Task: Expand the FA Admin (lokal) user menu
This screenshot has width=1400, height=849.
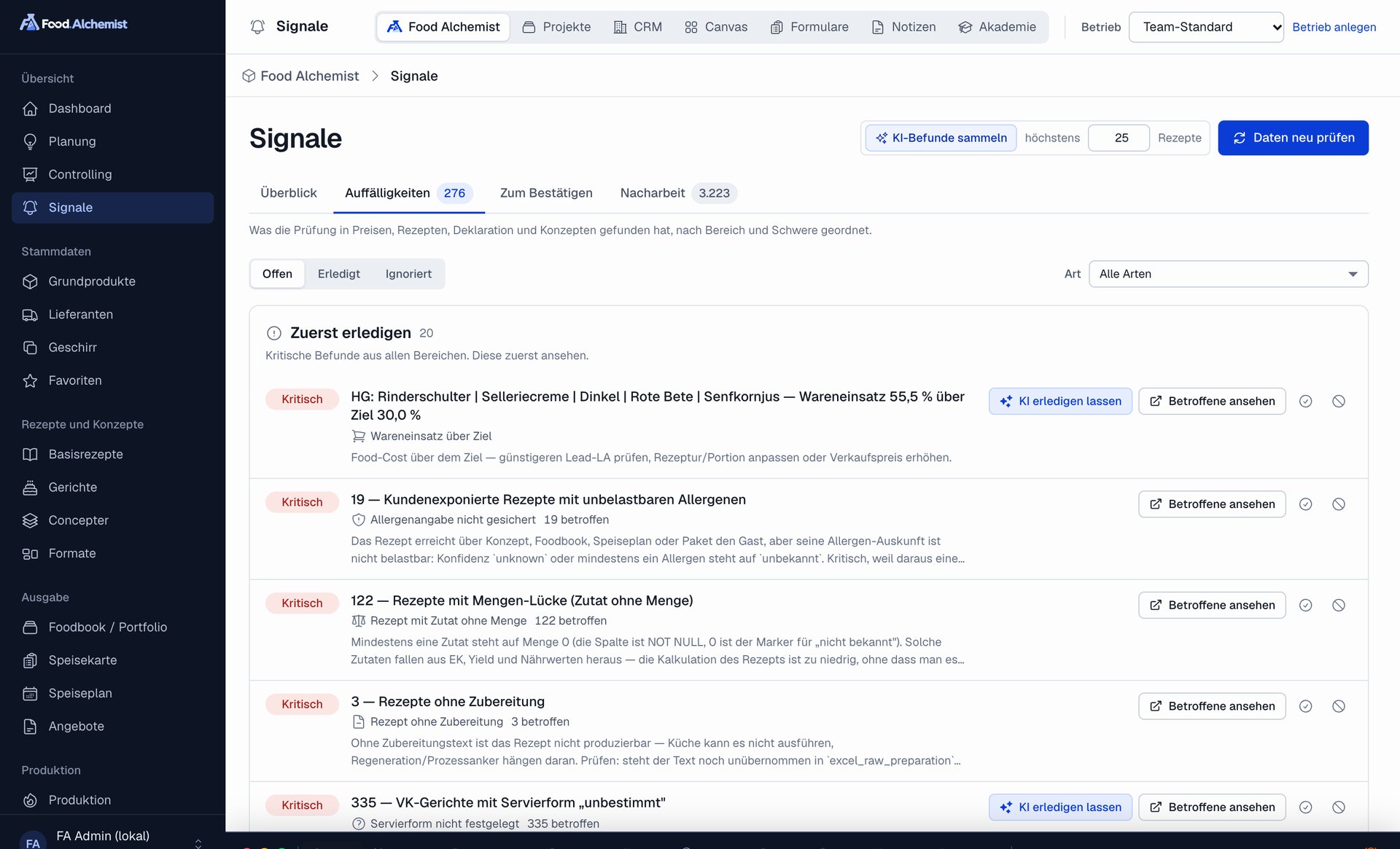Action: pyautogui.click(x=112, y=836)
